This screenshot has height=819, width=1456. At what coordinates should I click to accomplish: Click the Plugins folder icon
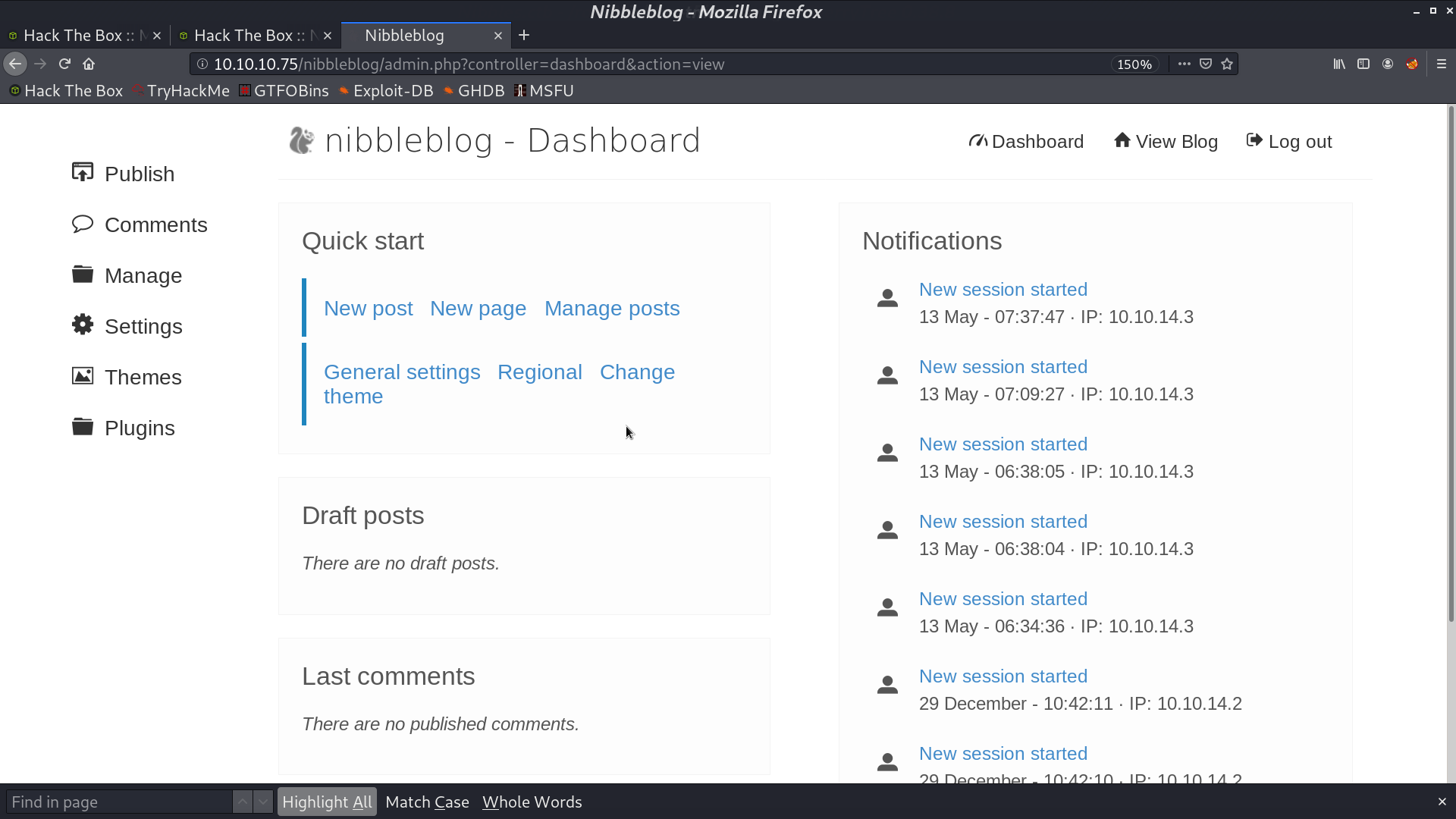(x=83, y=426)
